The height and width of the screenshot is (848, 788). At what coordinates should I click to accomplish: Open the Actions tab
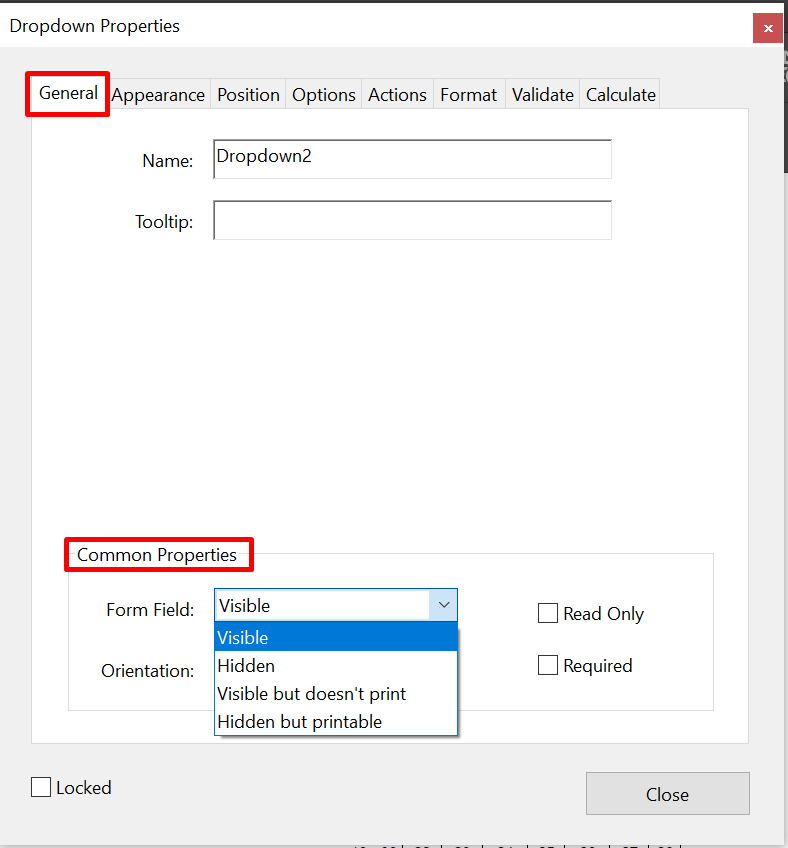pos(397,94)
